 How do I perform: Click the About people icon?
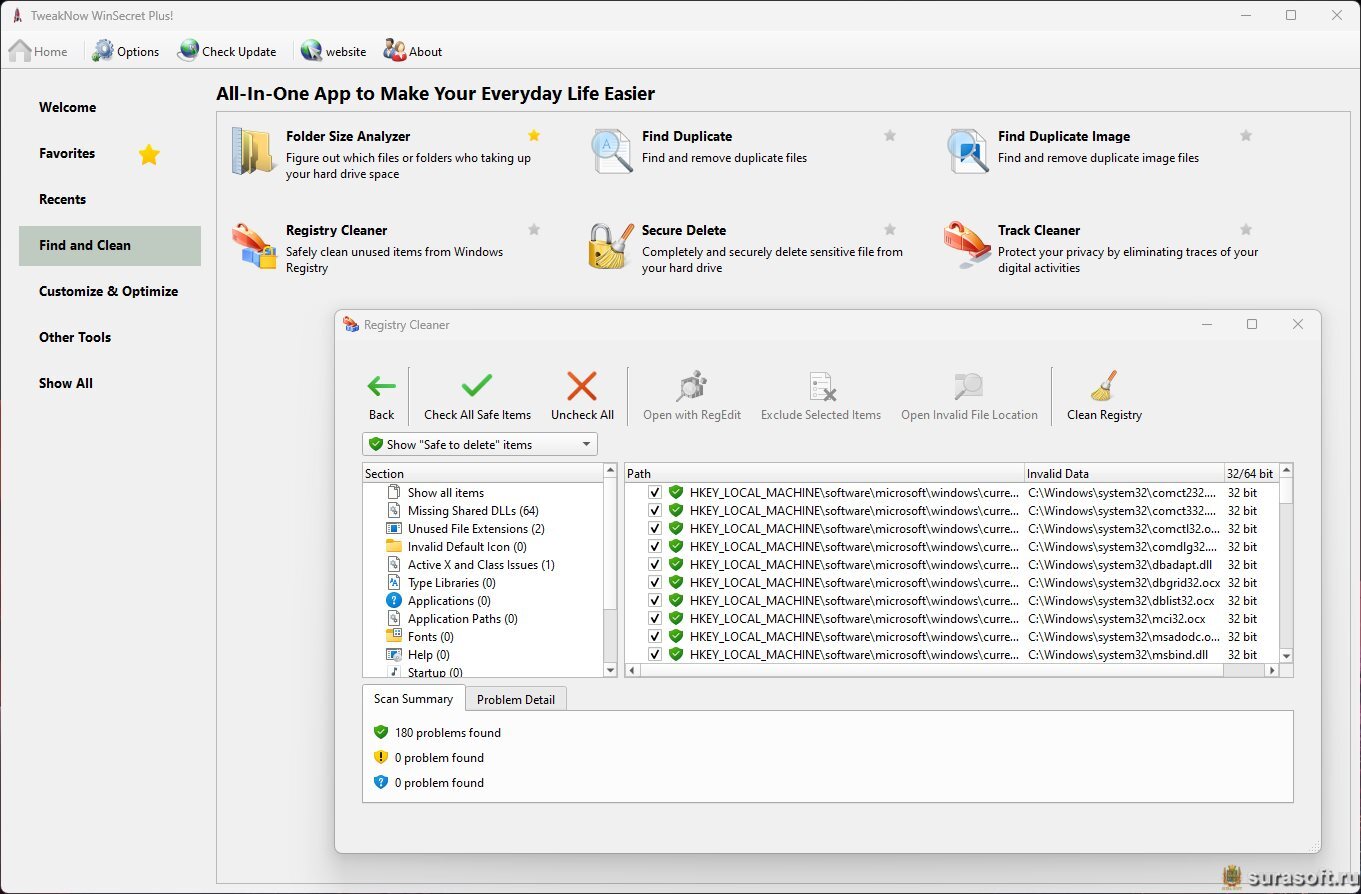tap(395, 51)
